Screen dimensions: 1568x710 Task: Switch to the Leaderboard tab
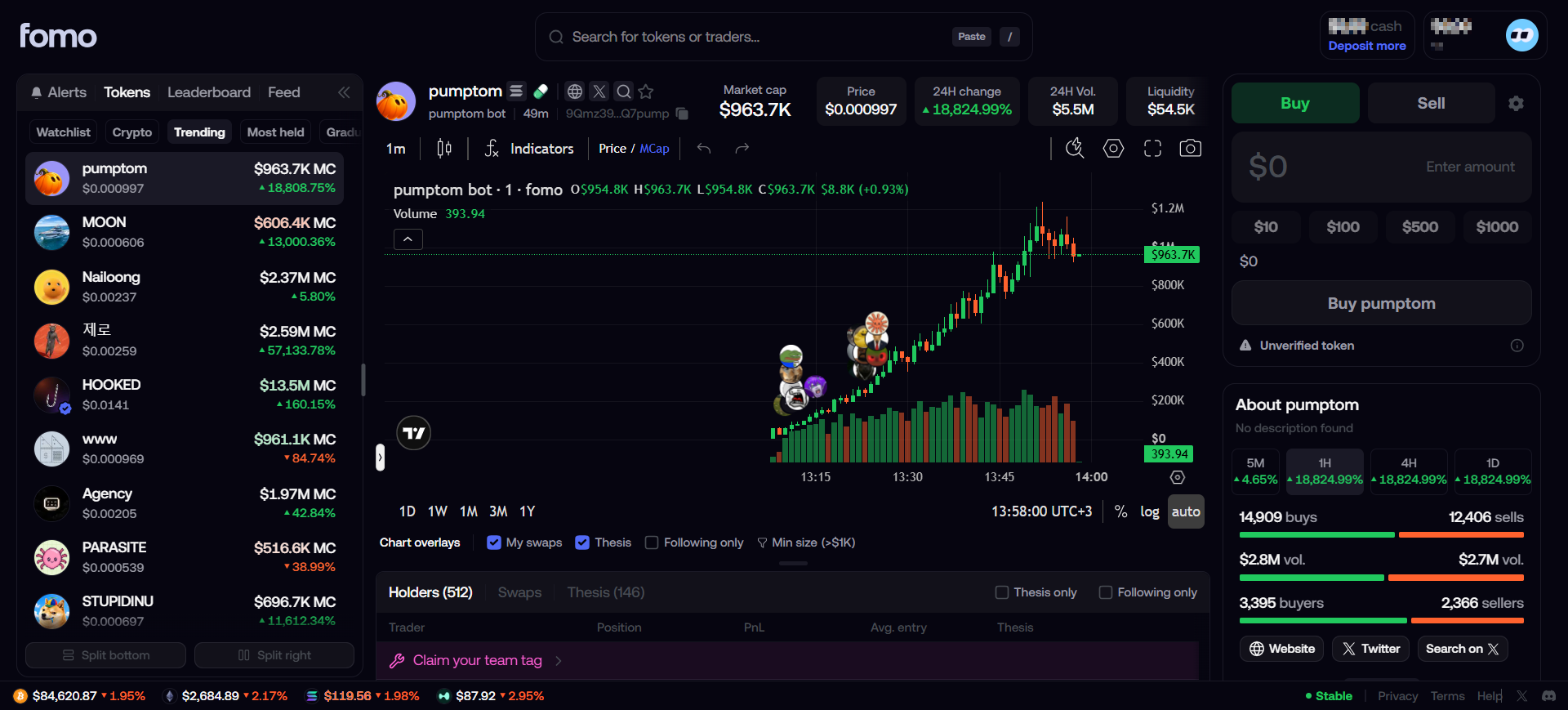point(209,92)
